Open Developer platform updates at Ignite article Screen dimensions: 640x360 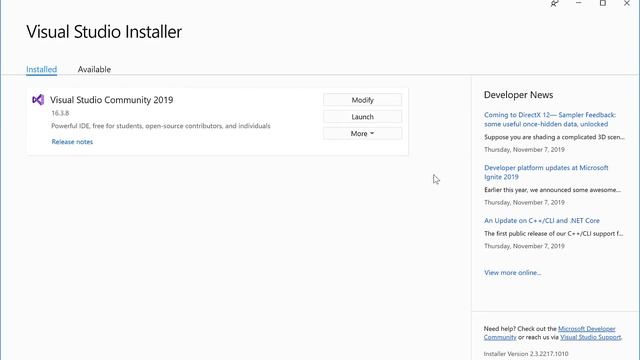[546, 172]
